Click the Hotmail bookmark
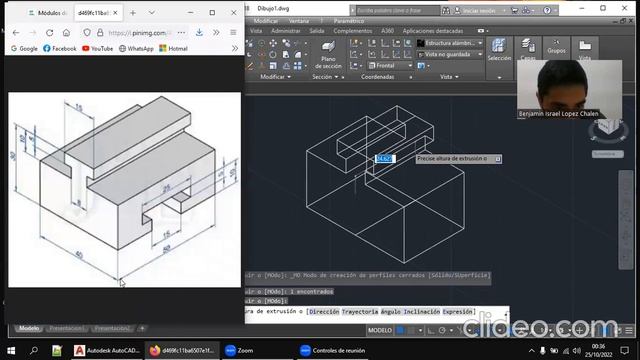This screenshot has width=640, height=360. pos(173,48)
